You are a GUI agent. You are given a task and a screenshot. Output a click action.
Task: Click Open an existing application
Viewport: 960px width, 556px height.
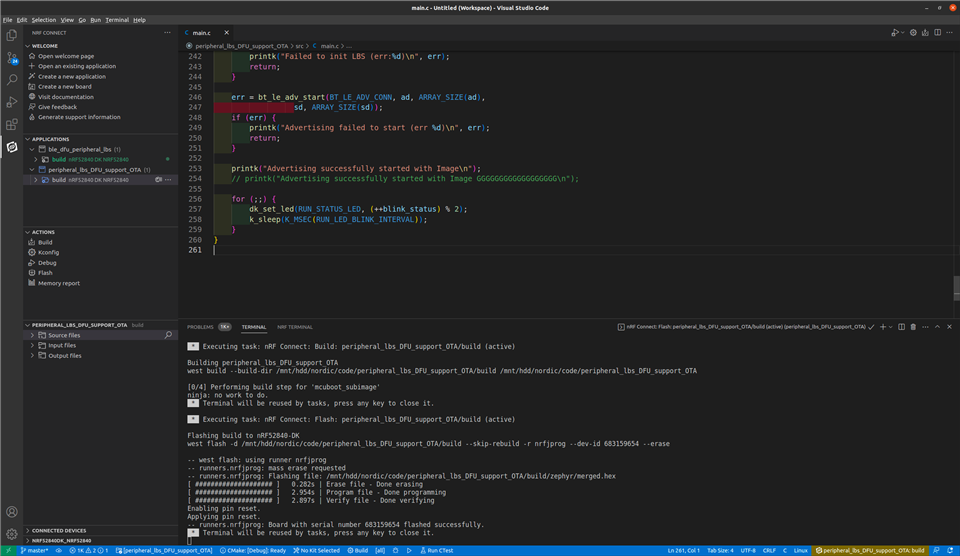77,66
